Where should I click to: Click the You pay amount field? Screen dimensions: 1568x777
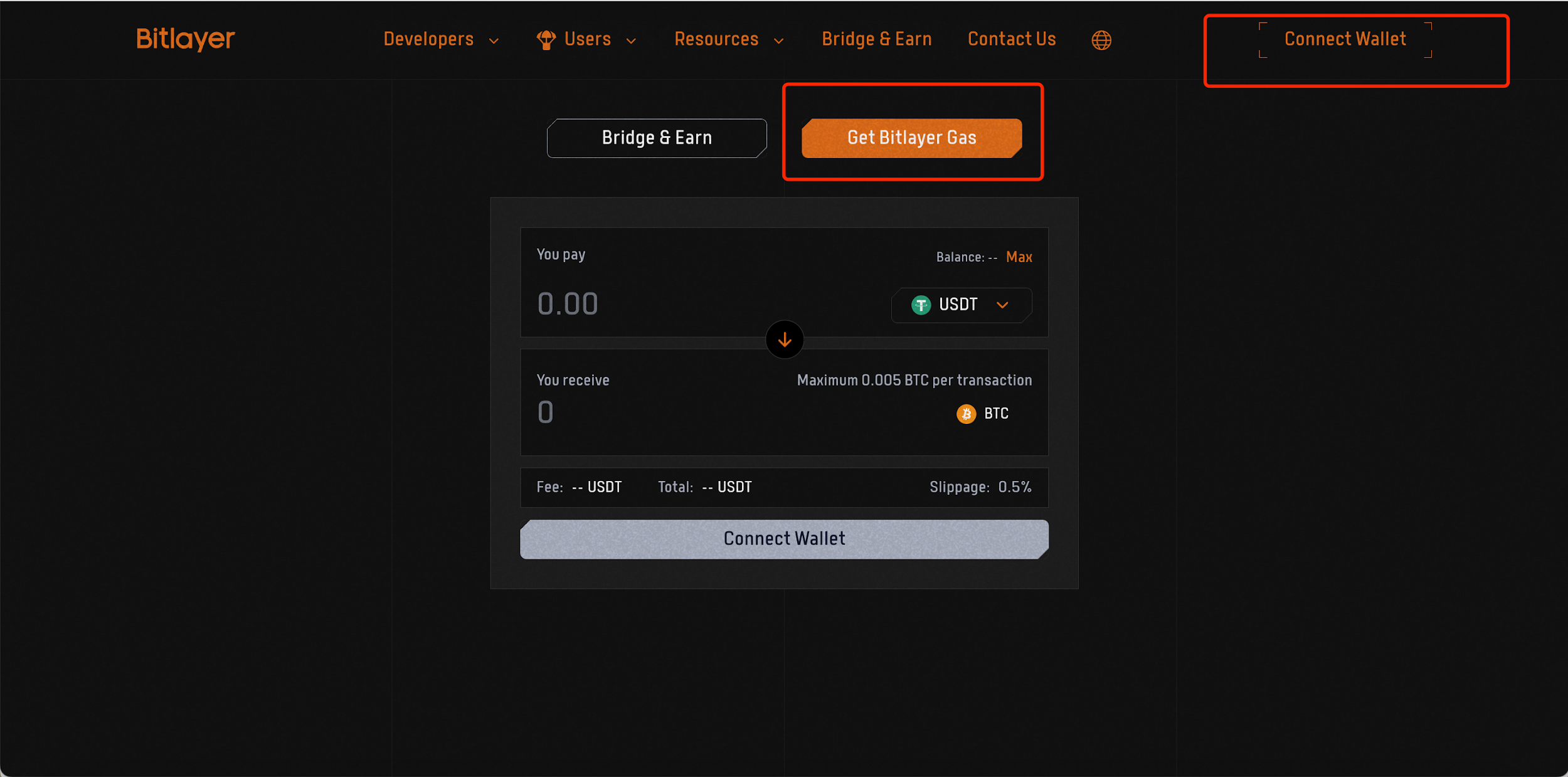[x=568, y=304]
